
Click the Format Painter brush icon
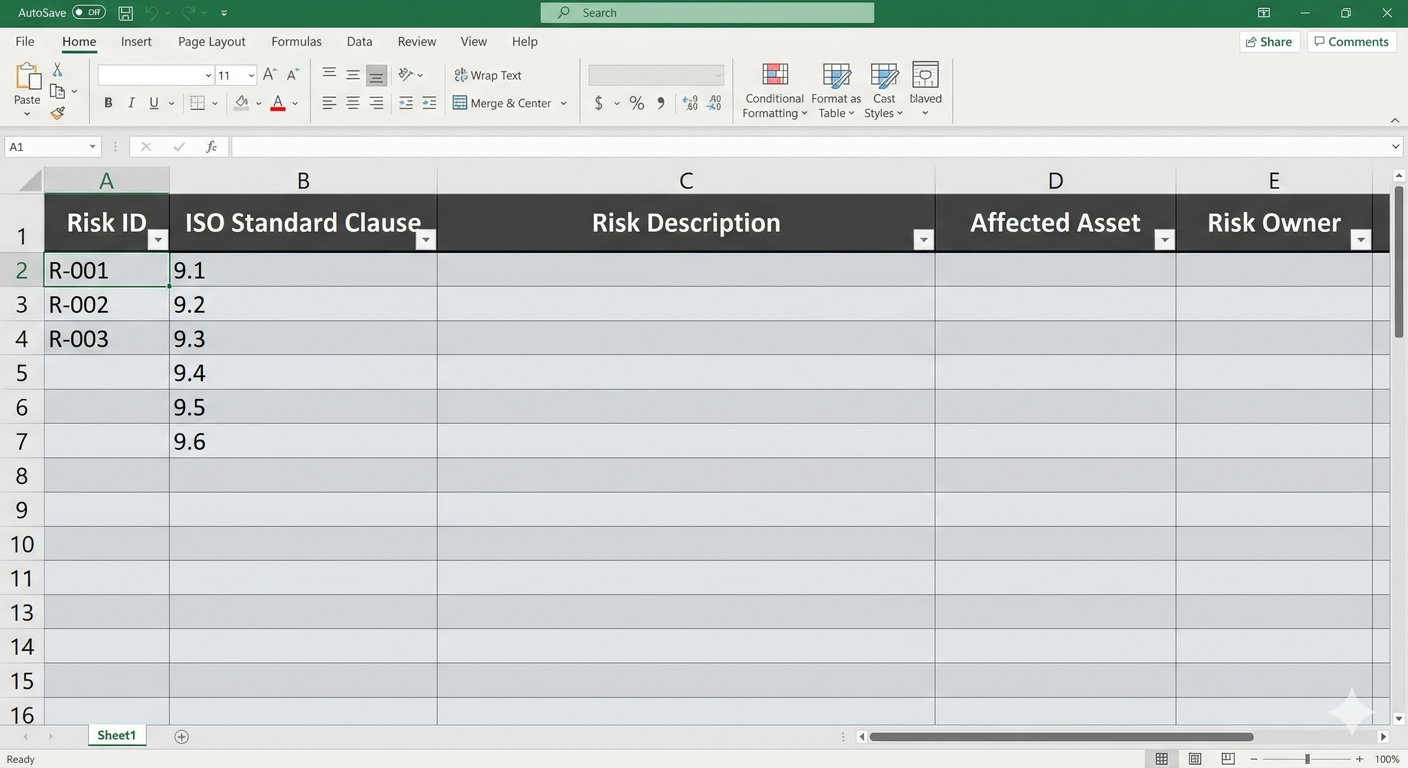click(58, 113)
